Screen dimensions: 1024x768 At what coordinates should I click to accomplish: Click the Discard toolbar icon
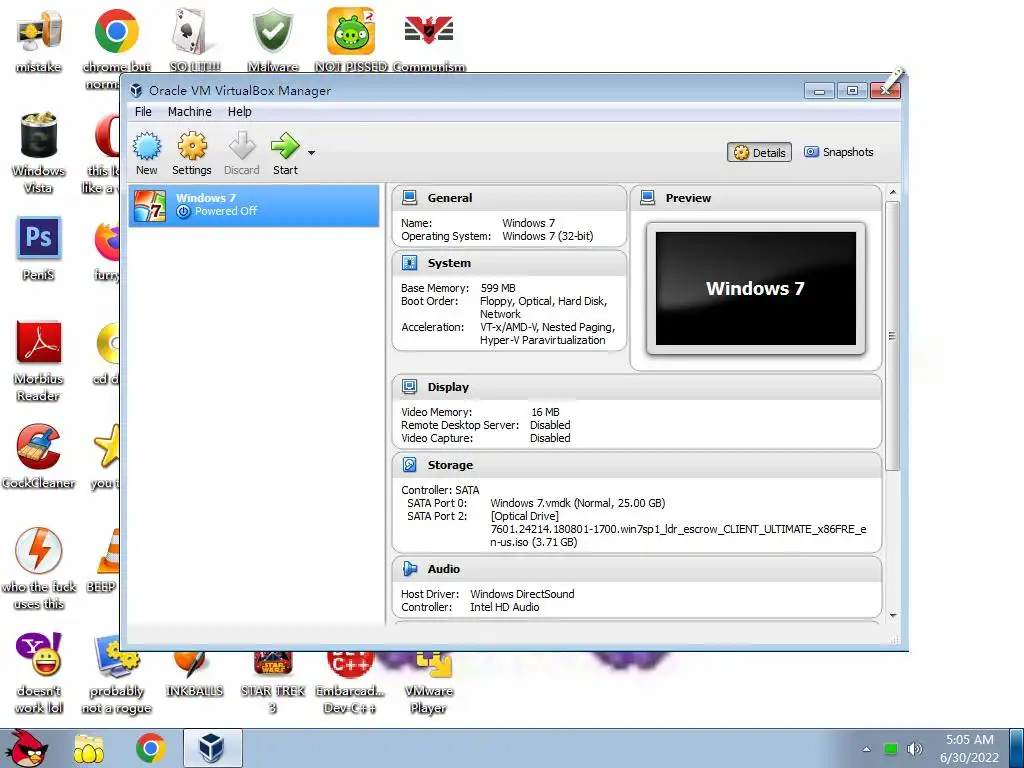242,146
